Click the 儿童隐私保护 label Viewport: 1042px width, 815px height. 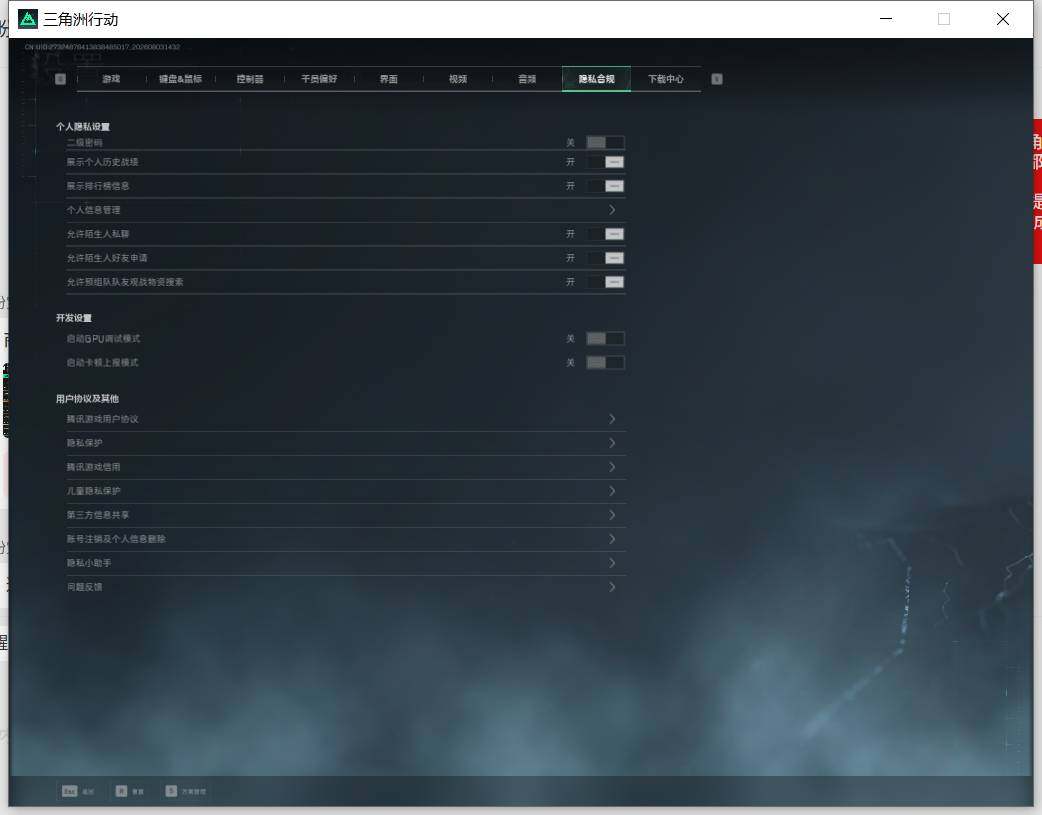click(93, 491)
